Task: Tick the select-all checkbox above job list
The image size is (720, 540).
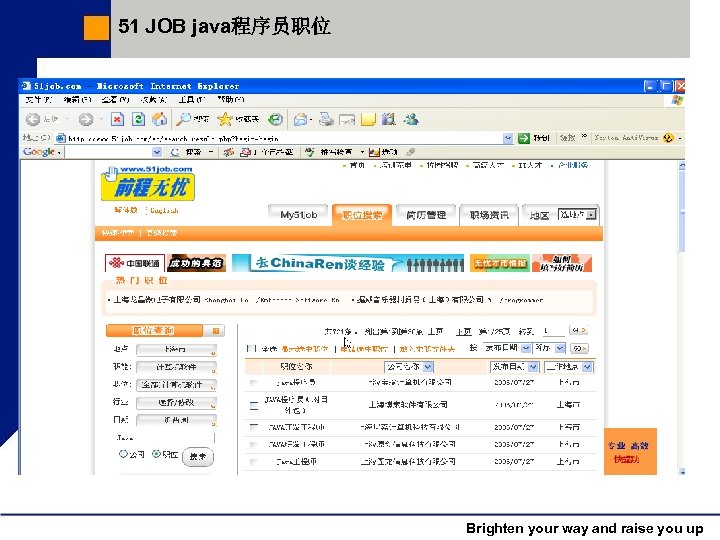Action: (251, 349)
